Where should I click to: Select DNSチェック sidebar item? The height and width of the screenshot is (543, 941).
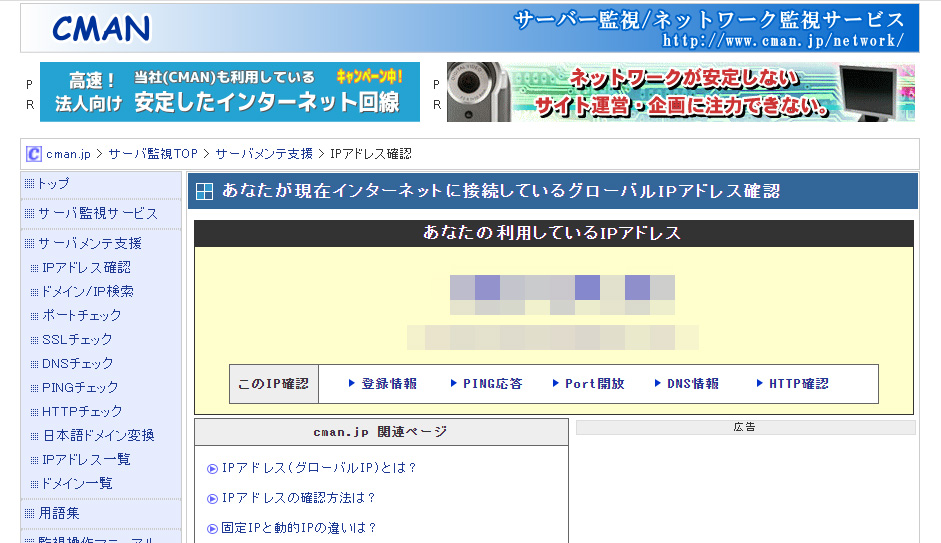(x=77, y=364)
